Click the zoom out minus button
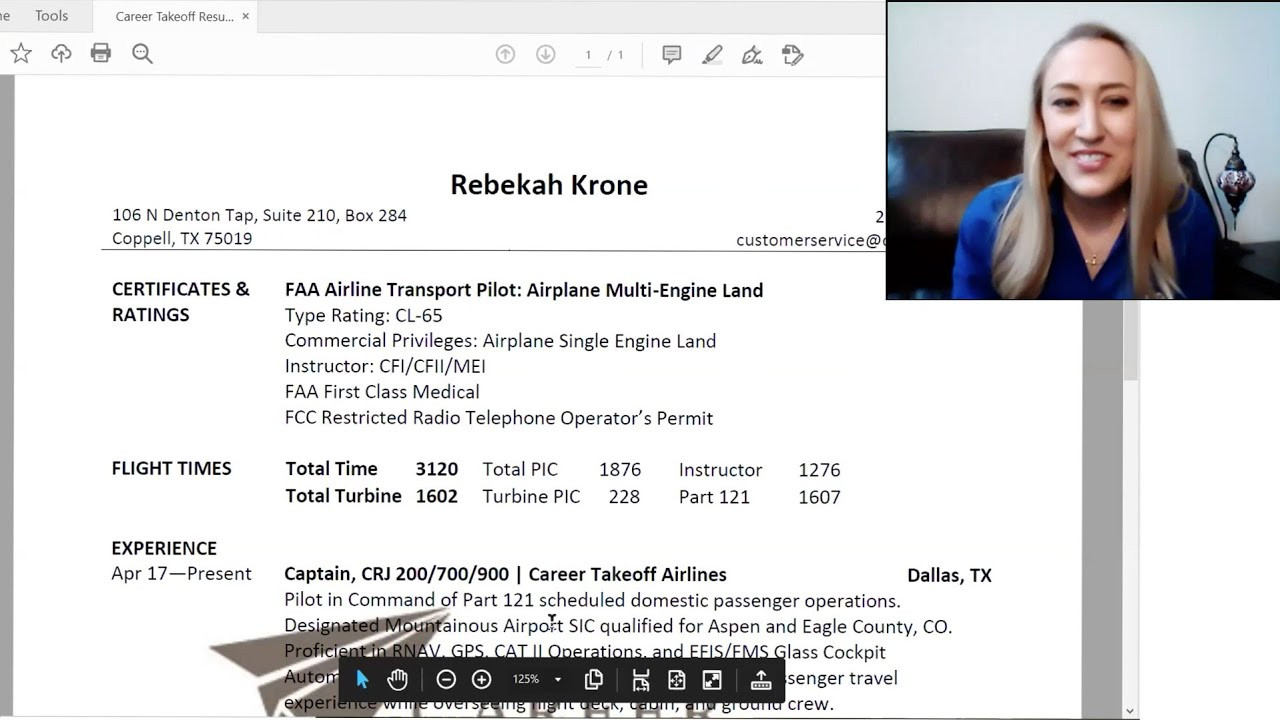The height and width of the screenshot is (720, 1280). click(x=446, y=680)
